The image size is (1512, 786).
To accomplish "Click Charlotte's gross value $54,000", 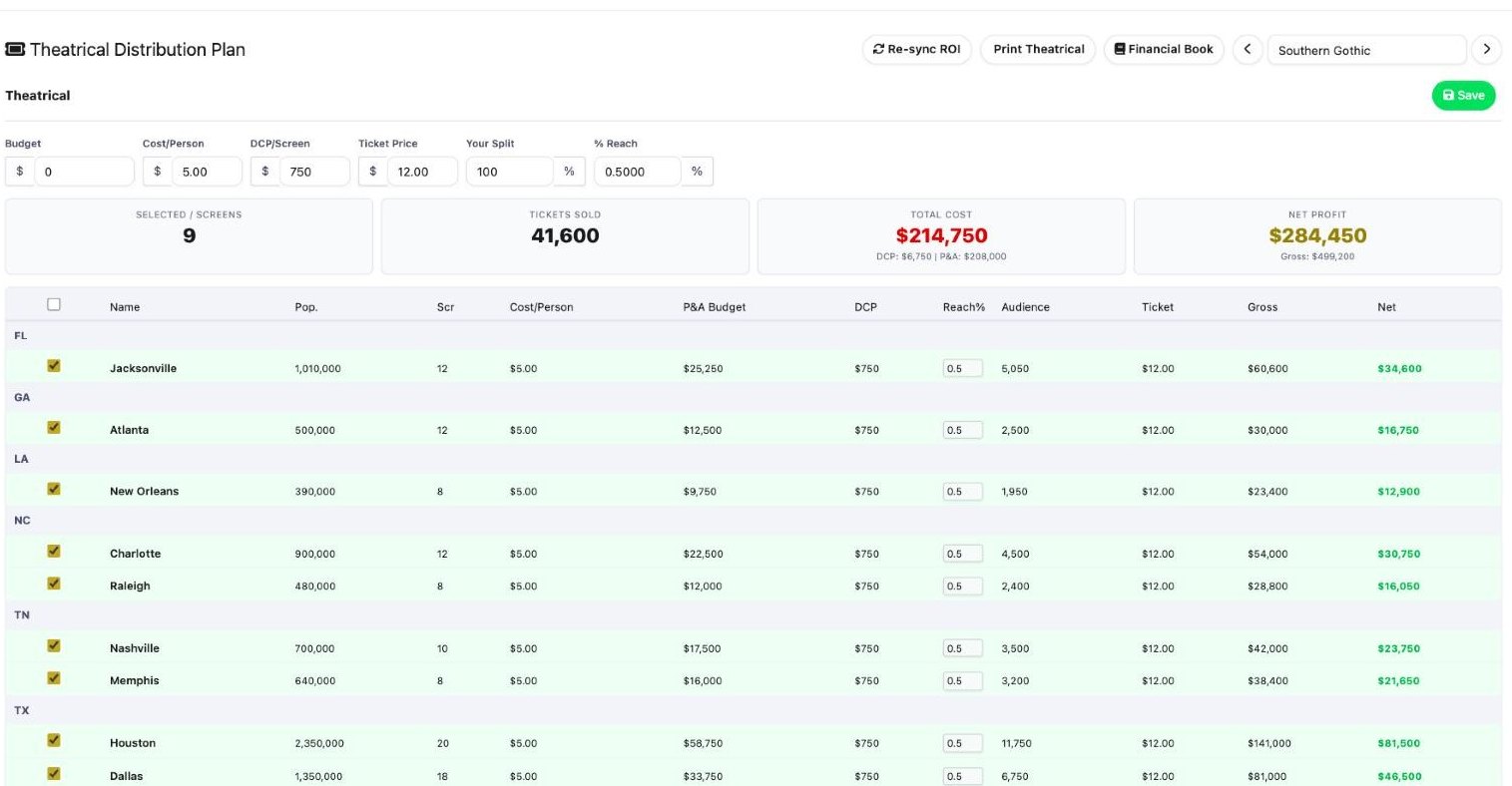I will (1267, 554).
